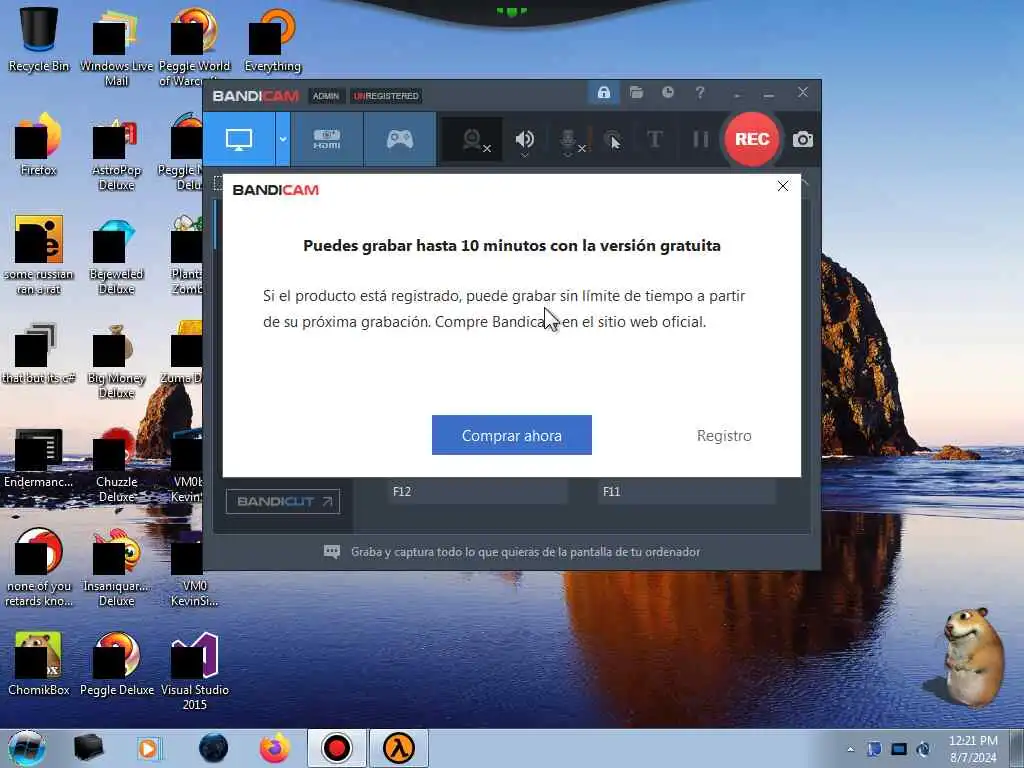1024x768 pixels.
Task: Toggle speaker sound recording icon
Action: coord(524,138)
